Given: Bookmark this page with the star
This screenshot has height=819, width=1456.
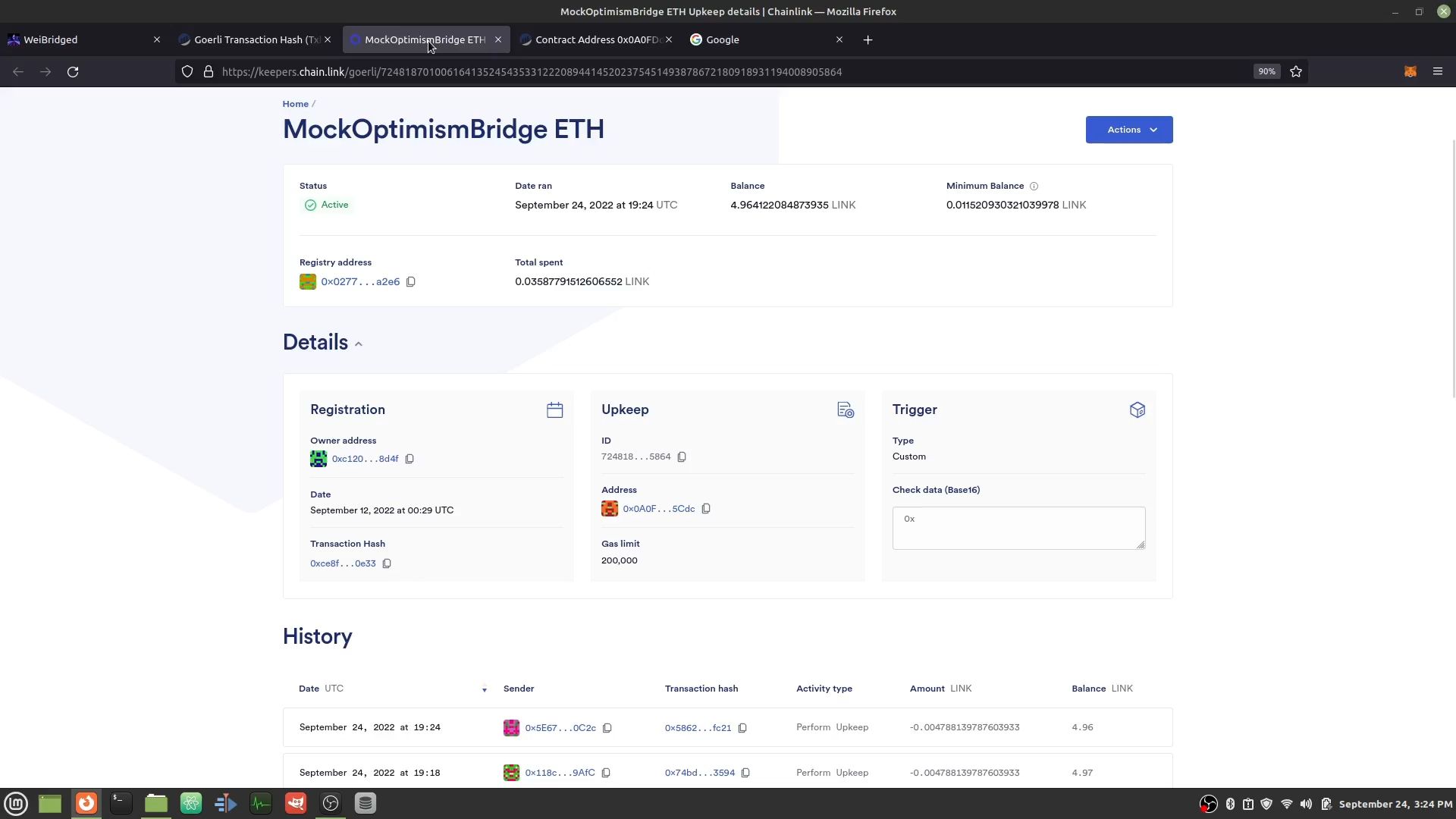Looking at the screenshot, I should [1296, 71].
